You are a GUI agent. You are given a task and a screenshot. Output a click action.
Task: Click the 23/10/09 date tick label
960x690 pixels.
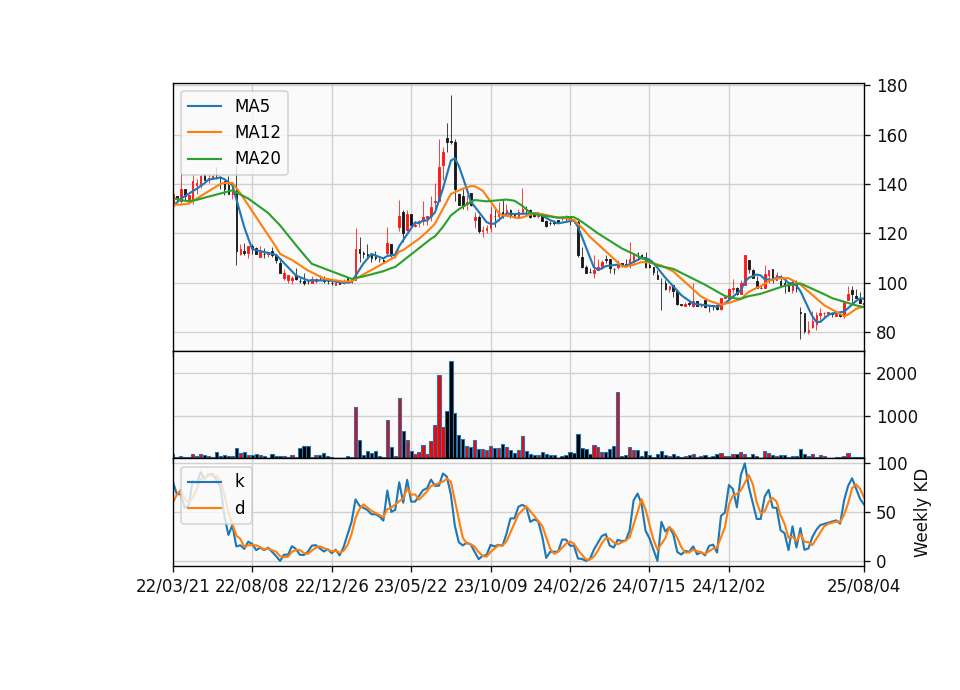tap(490, 586)
